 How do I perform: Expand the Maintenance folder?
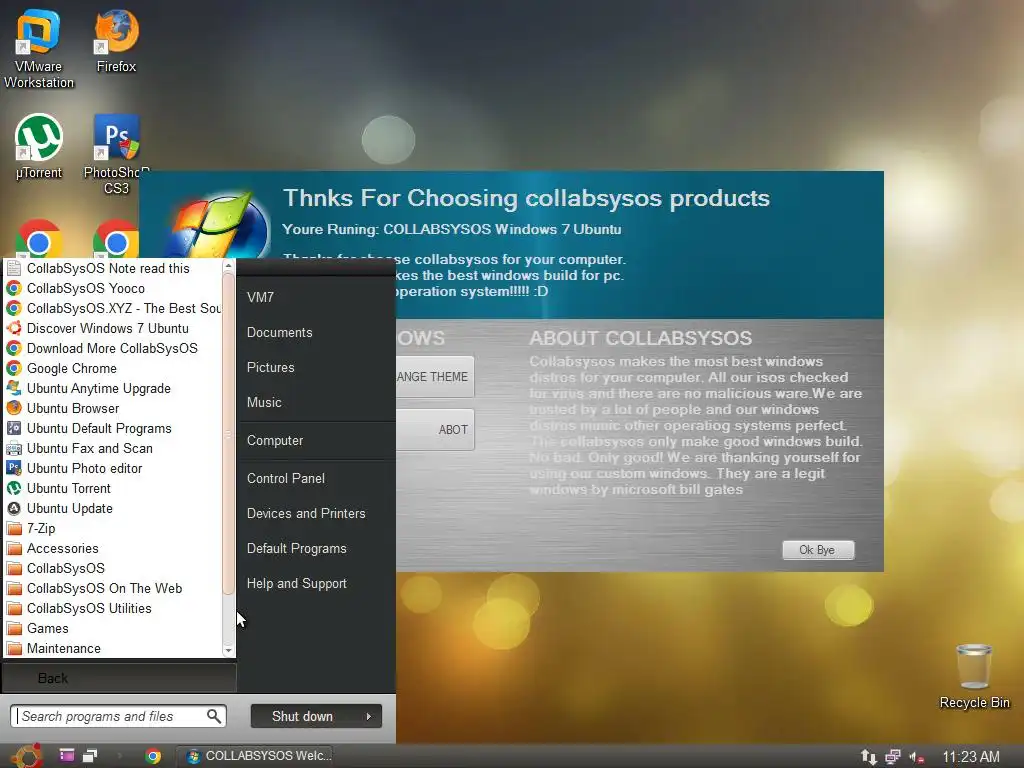coord(114,648)
